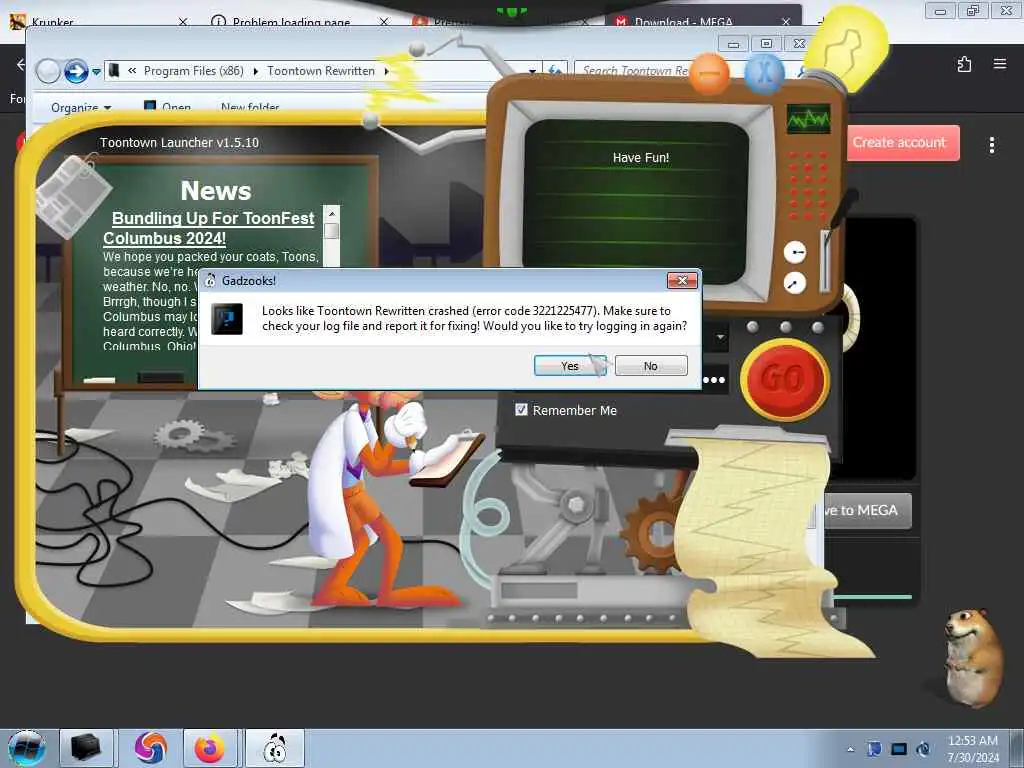Switch to the Problem loading page tab
Screen dimensions: 1024x768
[x=291, y=22]
